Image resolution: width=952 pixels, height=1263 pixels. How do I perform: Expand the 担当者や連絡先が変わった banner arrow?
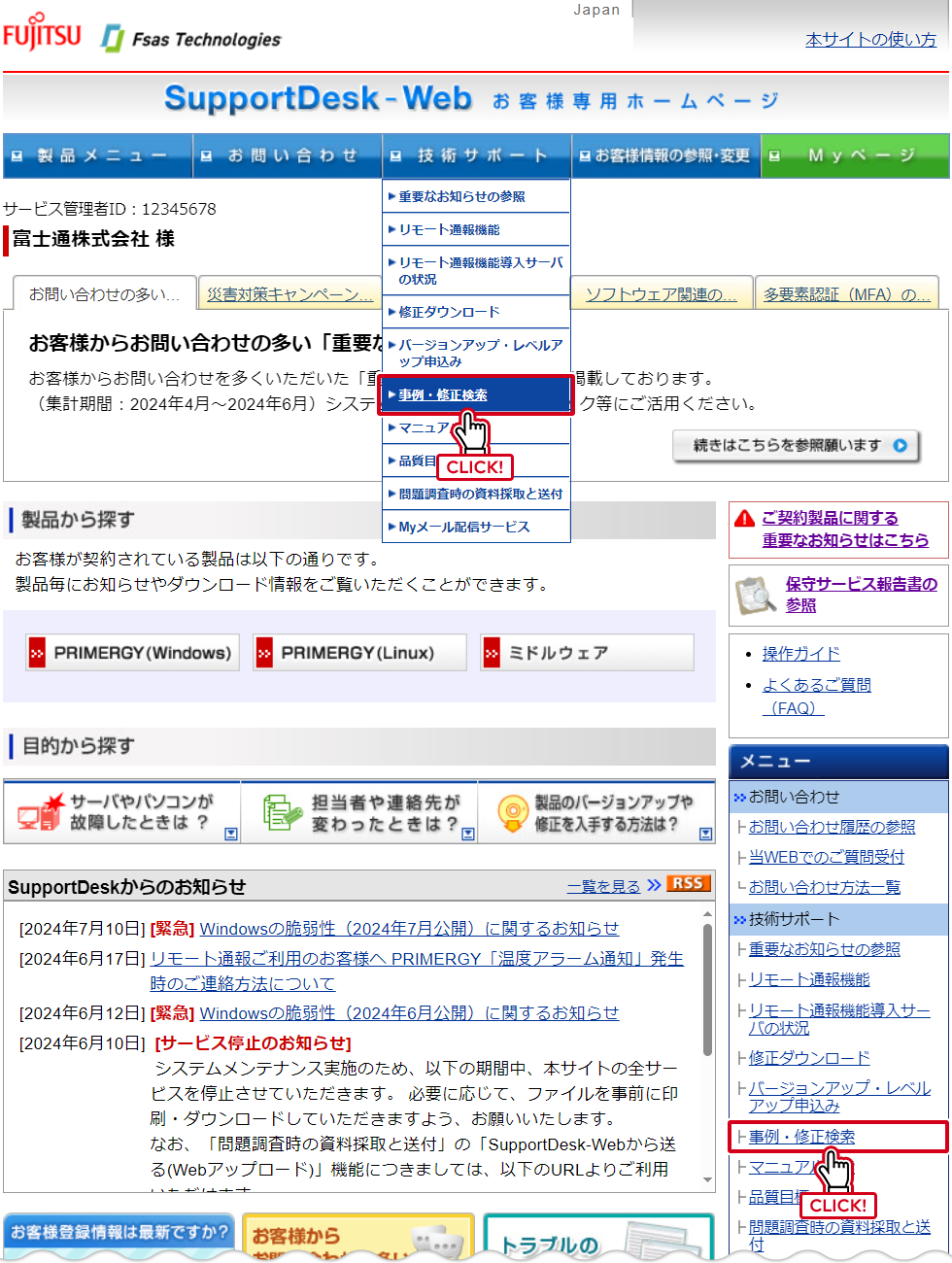click(468, 834)
